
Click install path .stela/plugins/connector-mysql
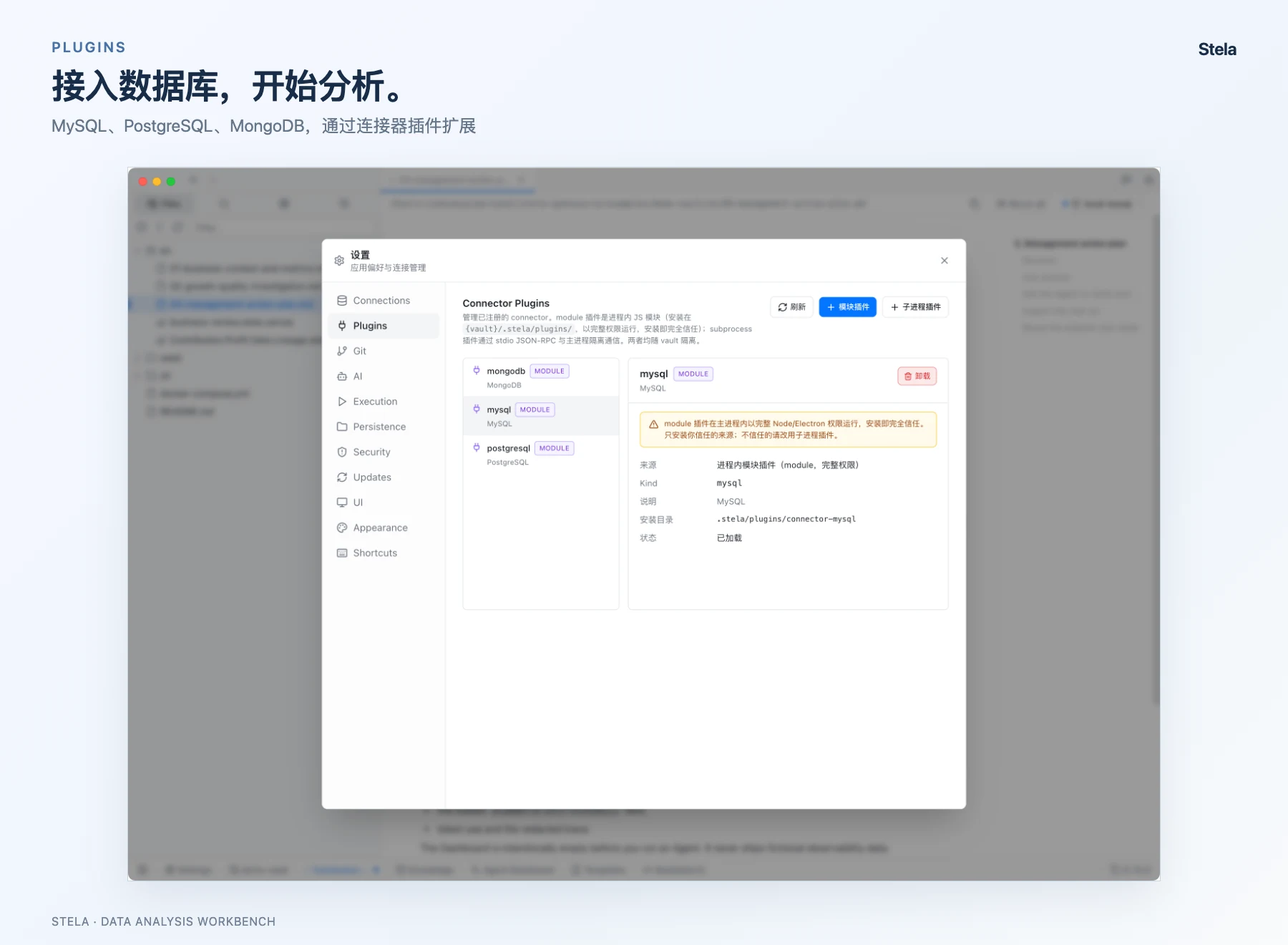786,520
